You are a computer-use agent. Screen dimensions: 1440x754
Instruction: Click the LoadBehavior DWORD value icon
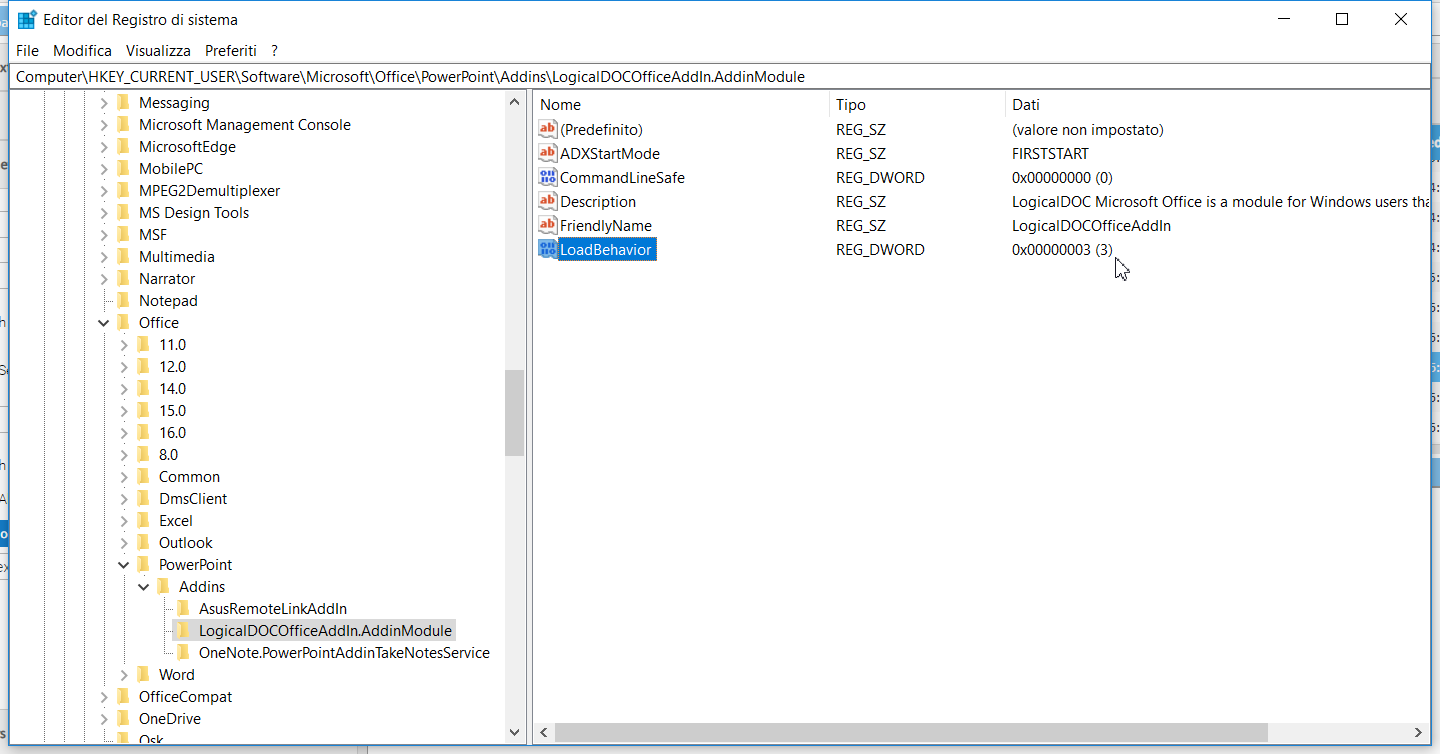547,249
